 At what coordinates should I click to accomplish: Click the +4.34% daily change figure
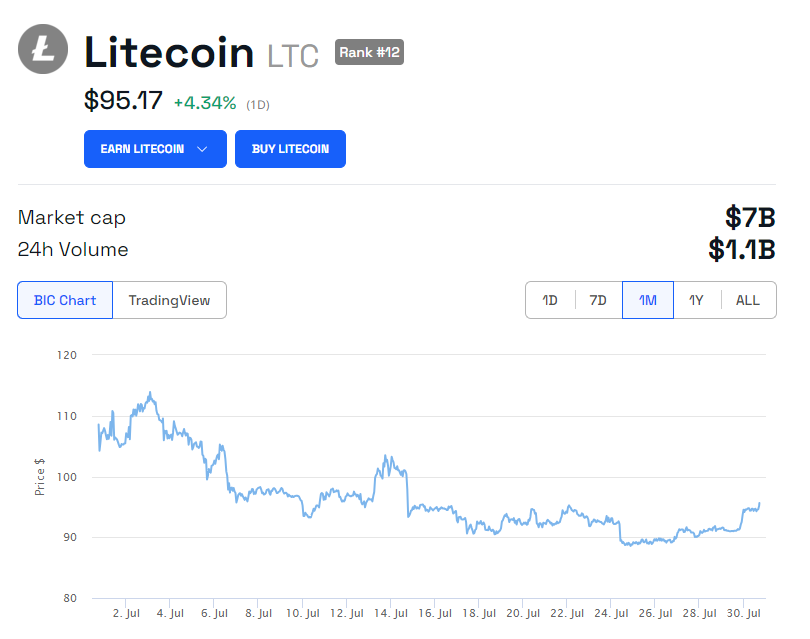pyautogui.click(x=205, y=103)
